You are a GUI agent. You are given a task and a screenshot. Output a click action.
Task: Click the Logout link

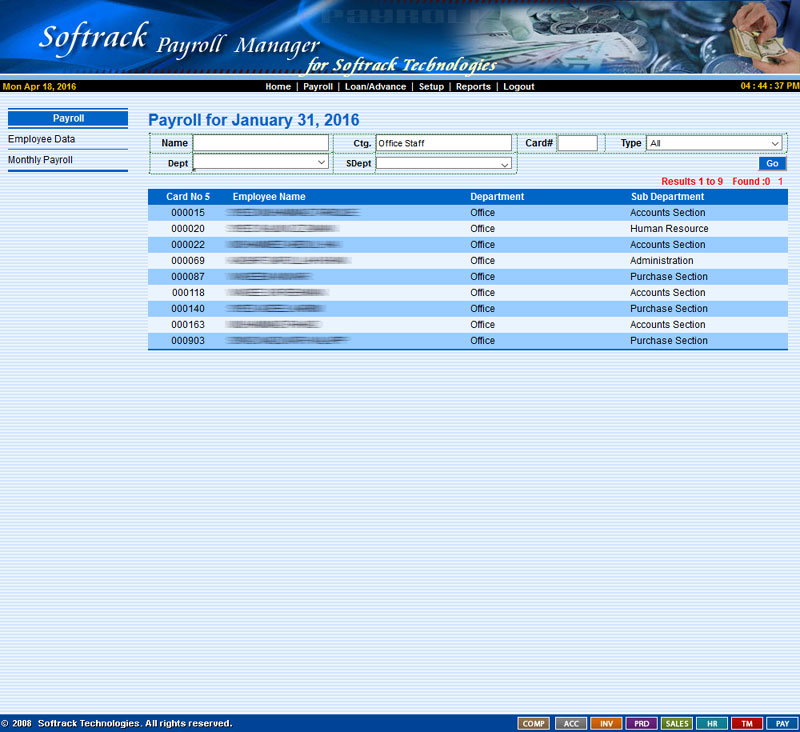519,87
